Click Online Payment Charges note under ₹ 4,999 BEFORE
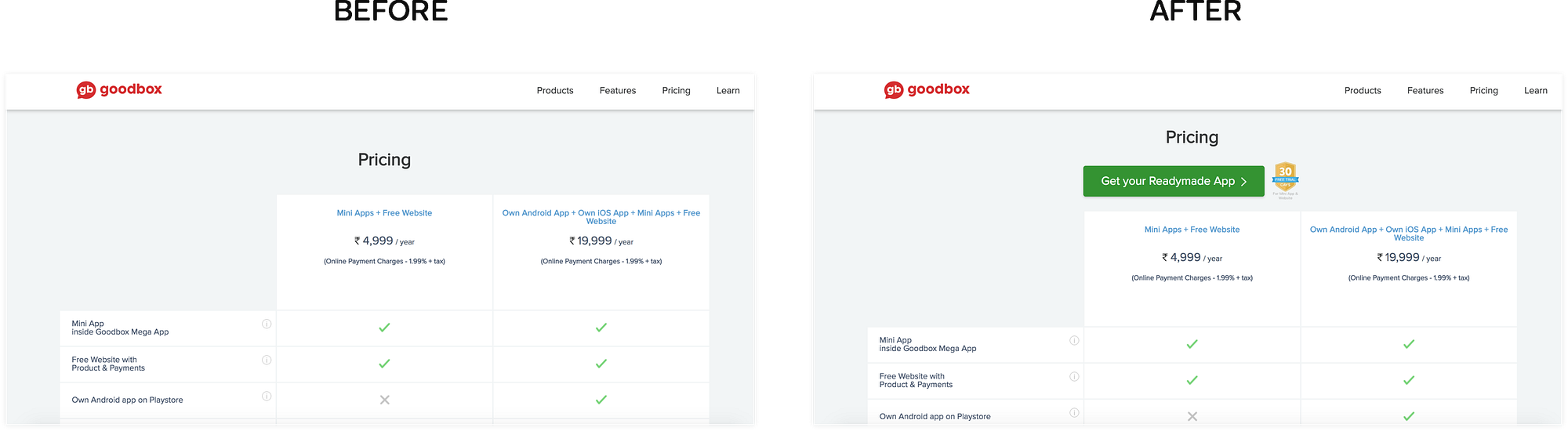This screenshot has height=431, width=1568. 384,262
